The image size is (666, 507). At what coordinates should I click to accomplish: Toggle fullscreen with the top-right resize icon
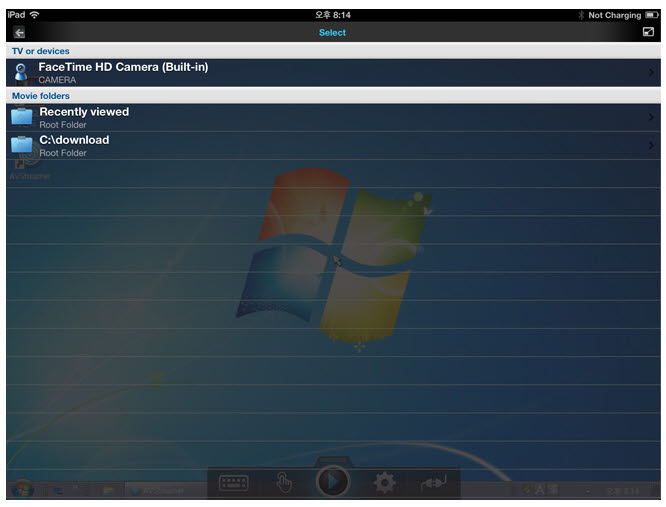(x=648, y=32)
